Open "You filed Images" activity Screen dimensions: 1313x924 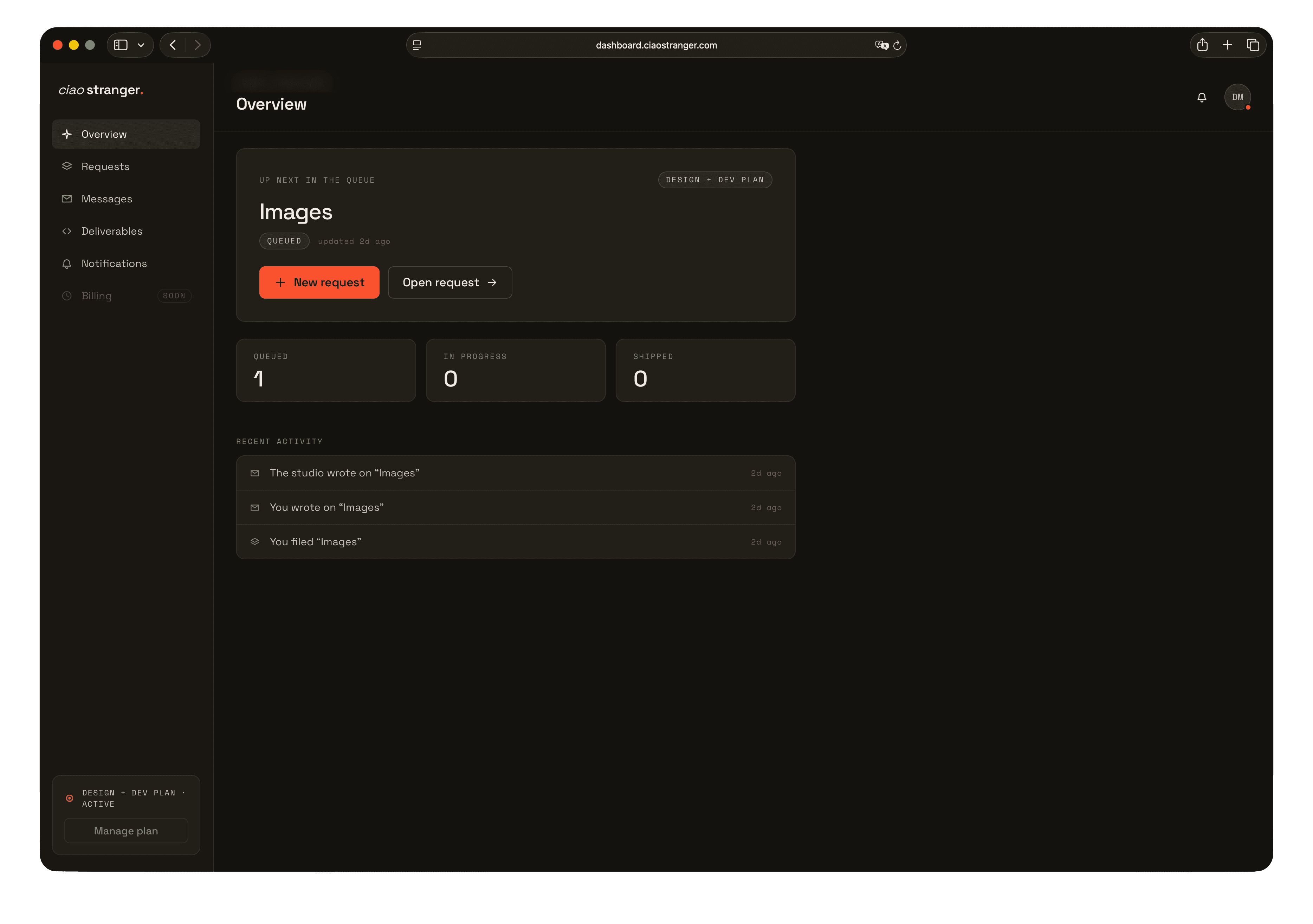[x=516, y=541]
